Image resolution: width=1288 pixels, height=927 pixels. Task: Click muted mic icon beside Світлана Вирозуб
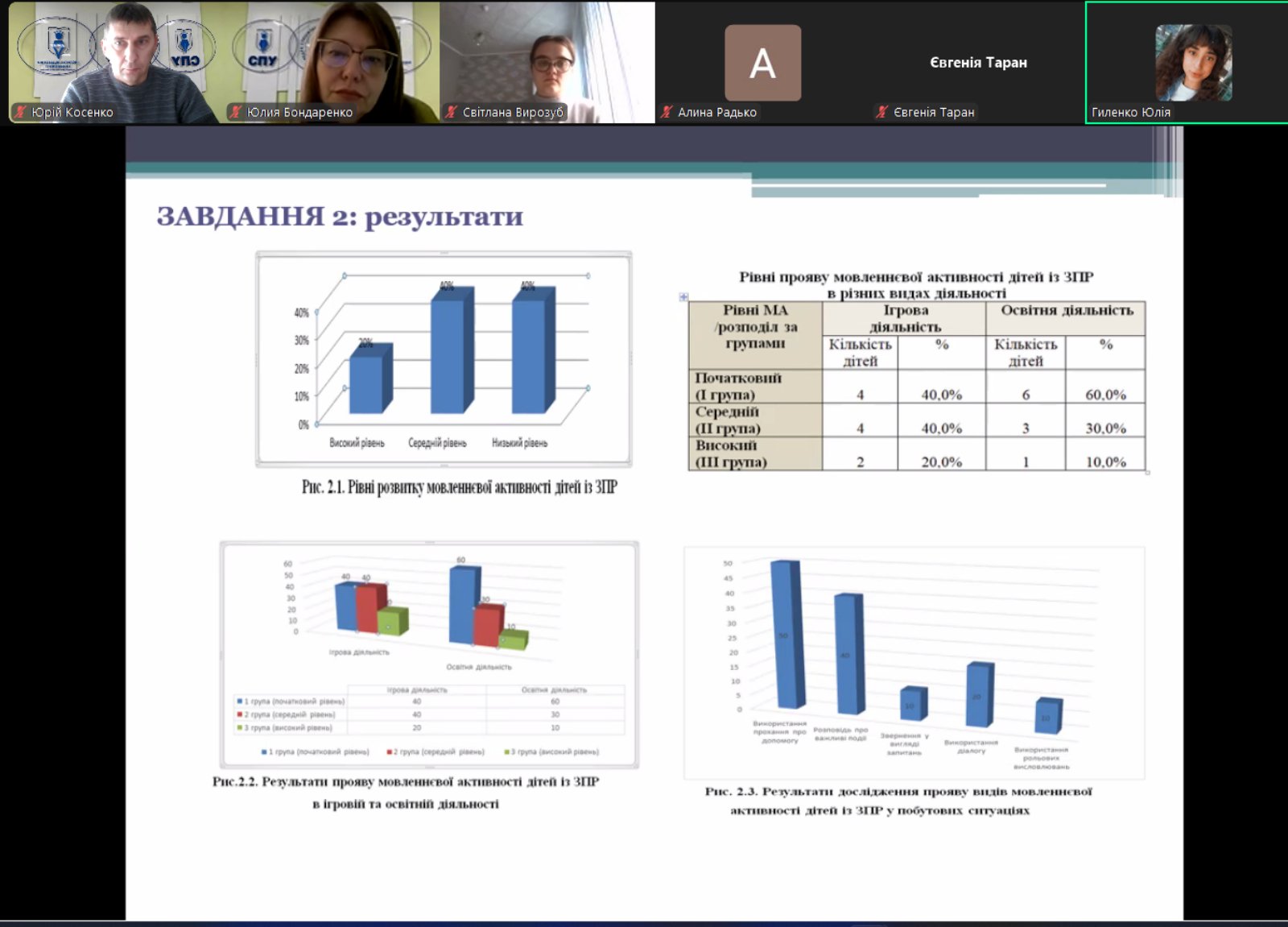[452, 112]
